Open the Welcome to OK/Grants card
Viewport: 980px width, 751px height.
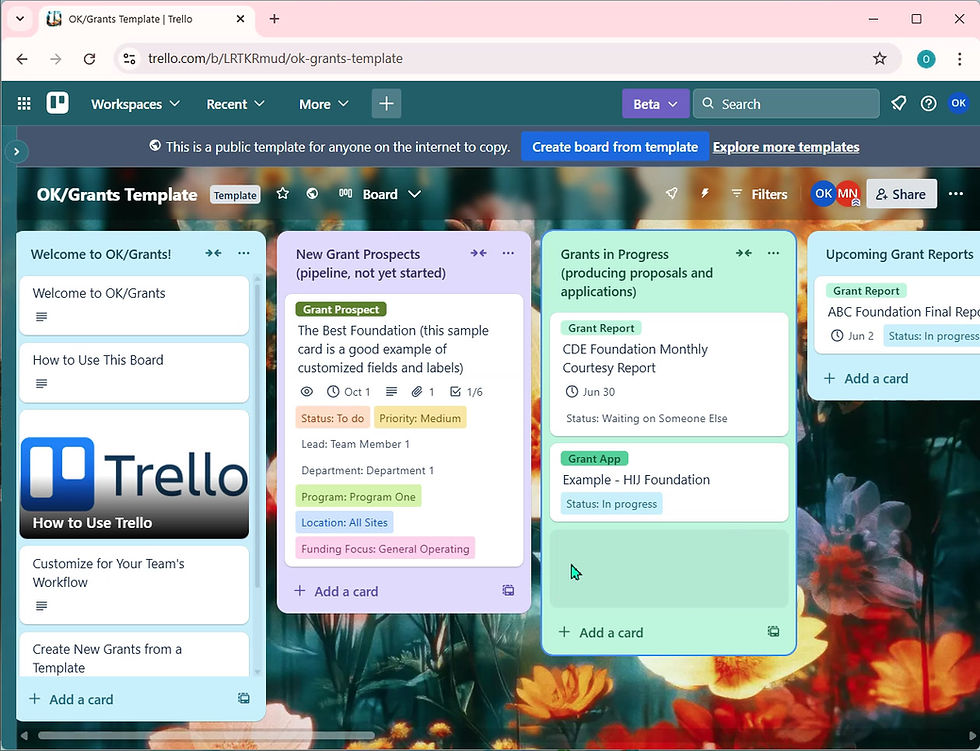[134, 305]
